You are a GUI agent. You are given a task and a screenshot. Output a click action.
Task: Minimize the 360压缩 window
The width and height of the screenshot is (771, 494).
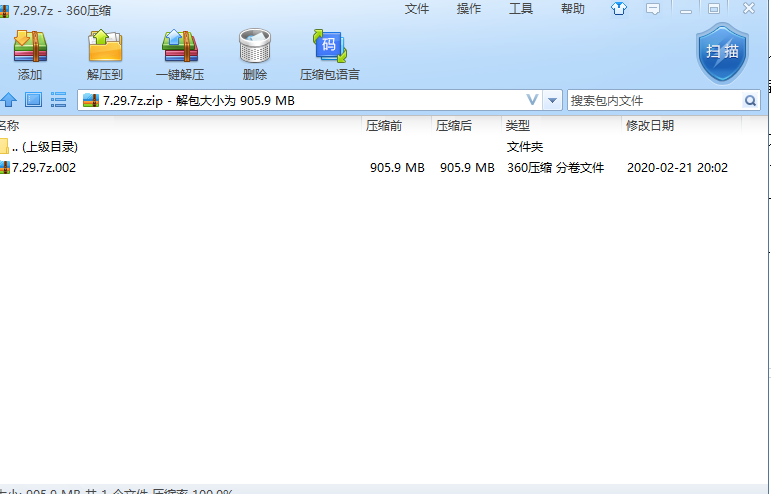685,9
